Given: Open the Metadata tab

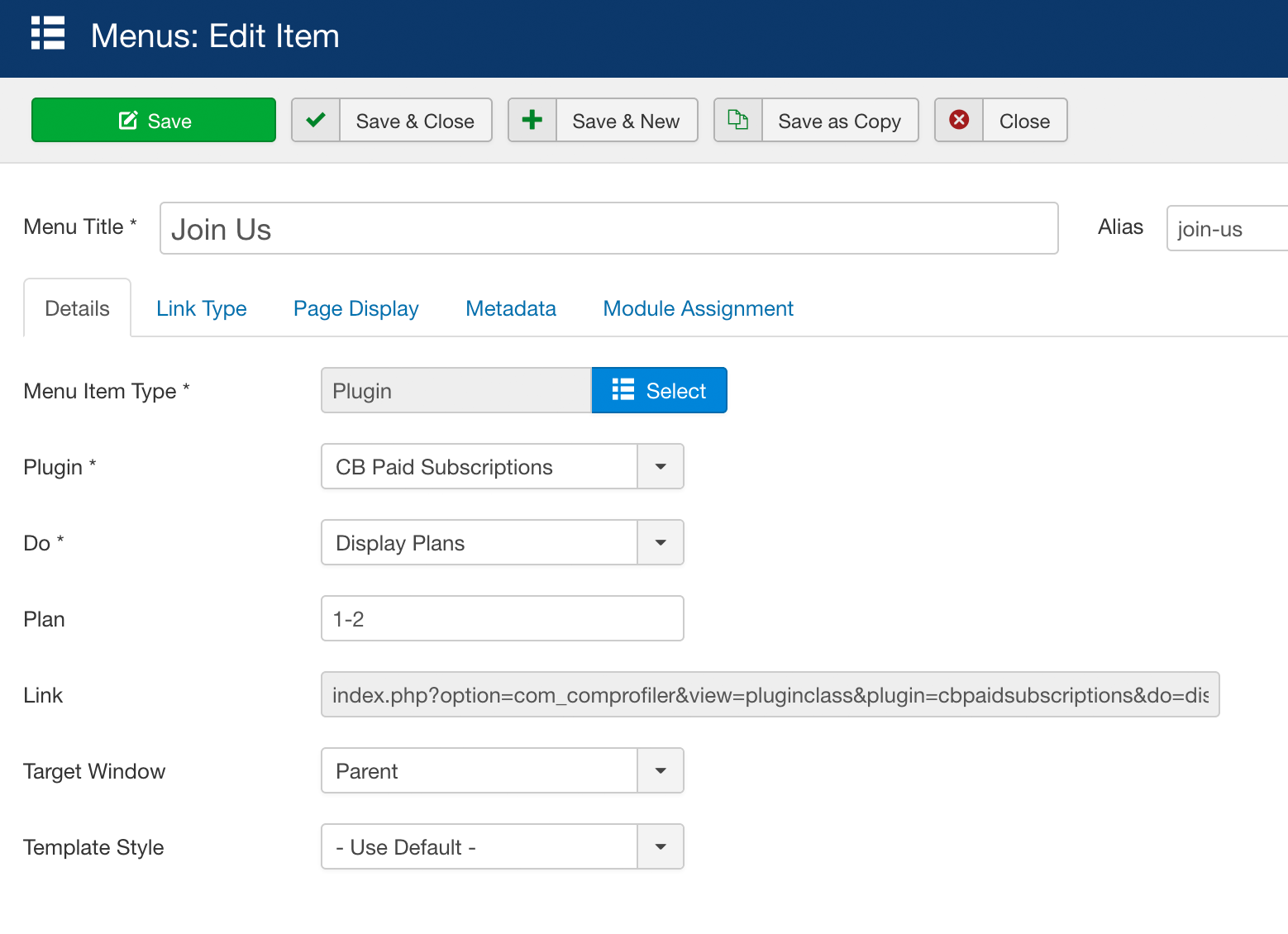Looking at the screenshot, I should tap(511, 308).
